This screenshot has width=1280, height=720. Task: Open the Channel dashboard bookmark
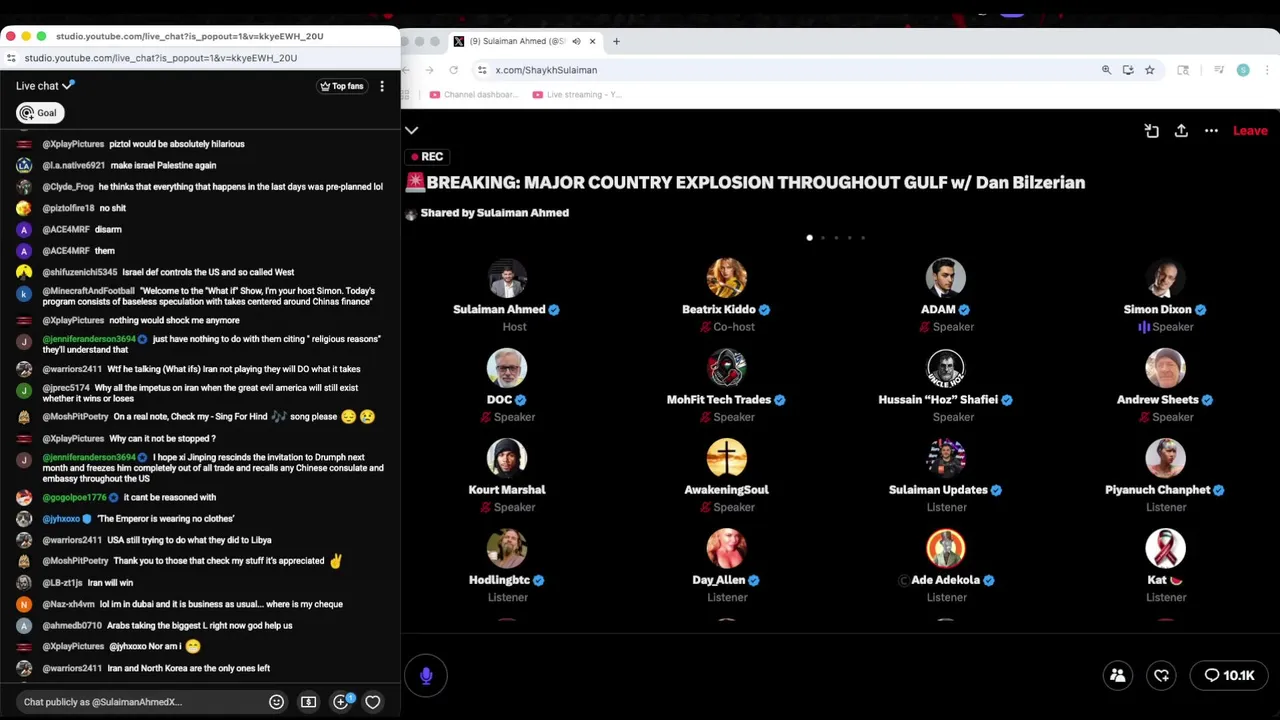pyautogui.click(x=474, y=95)
